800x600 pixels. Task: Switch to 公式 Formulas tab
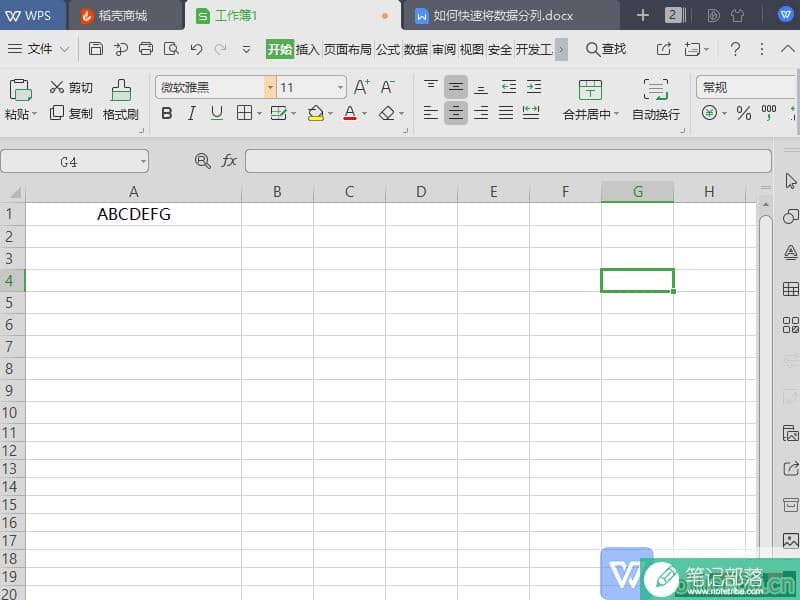point(388,49)
